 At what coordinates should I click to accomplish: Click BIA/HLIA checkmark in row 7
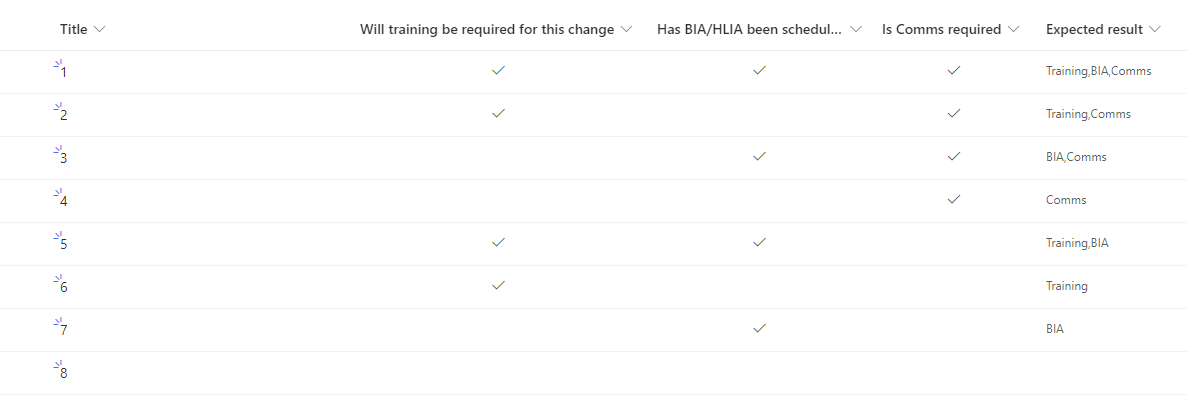click(760, 328)
